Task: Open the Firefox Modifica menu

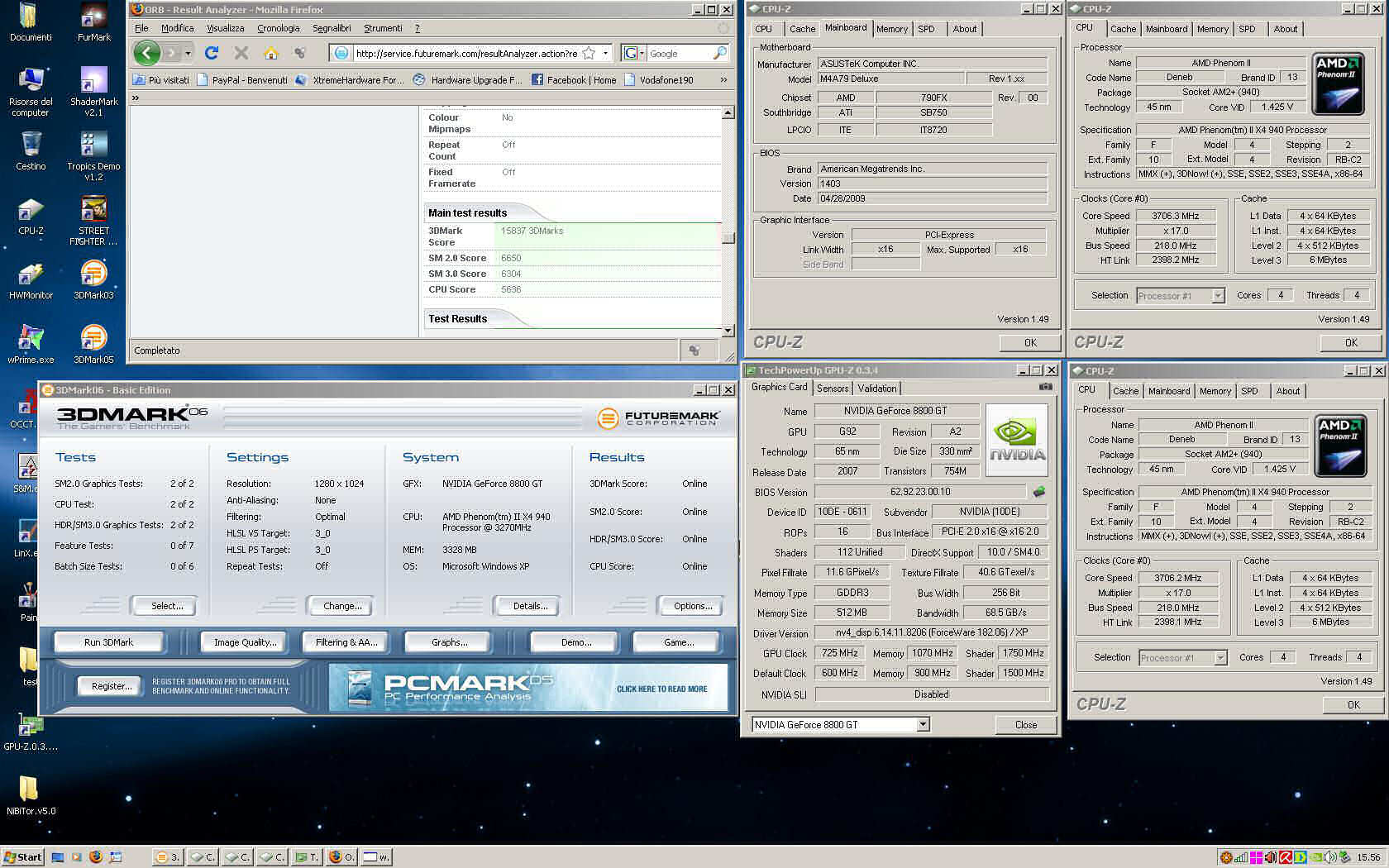Action: (x=177, y=28)
